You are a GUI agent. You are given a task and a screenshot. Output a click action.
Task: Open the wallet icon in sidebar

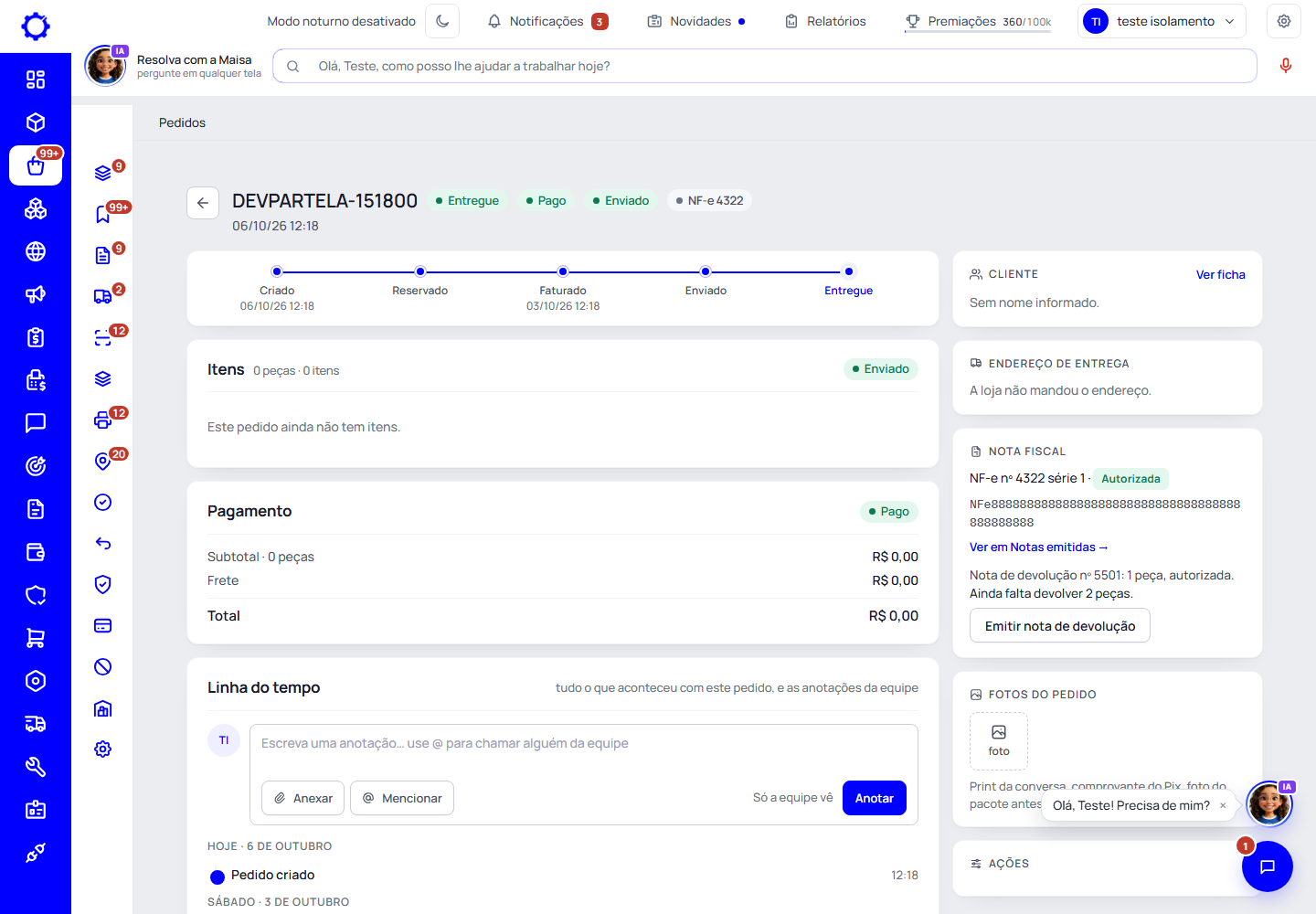point(36,552)
